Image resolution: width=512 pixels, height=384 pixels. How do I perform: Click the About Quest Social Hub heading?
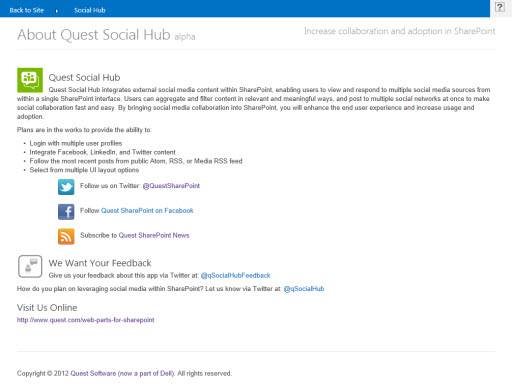pos(94,35)
